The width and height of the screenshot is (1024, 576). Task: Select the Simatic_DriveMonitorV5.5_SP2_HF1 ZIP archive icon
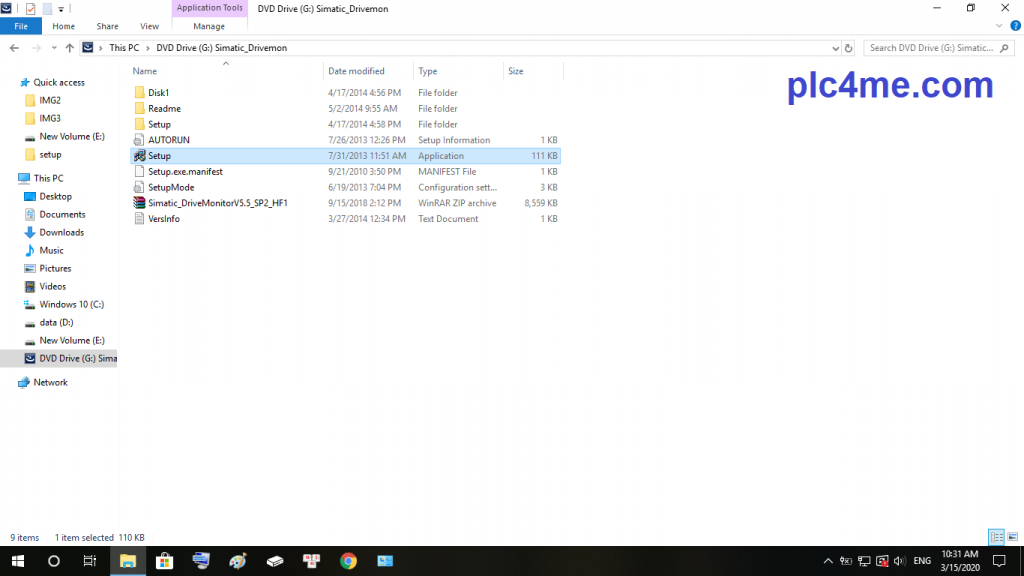coord(140,203)
